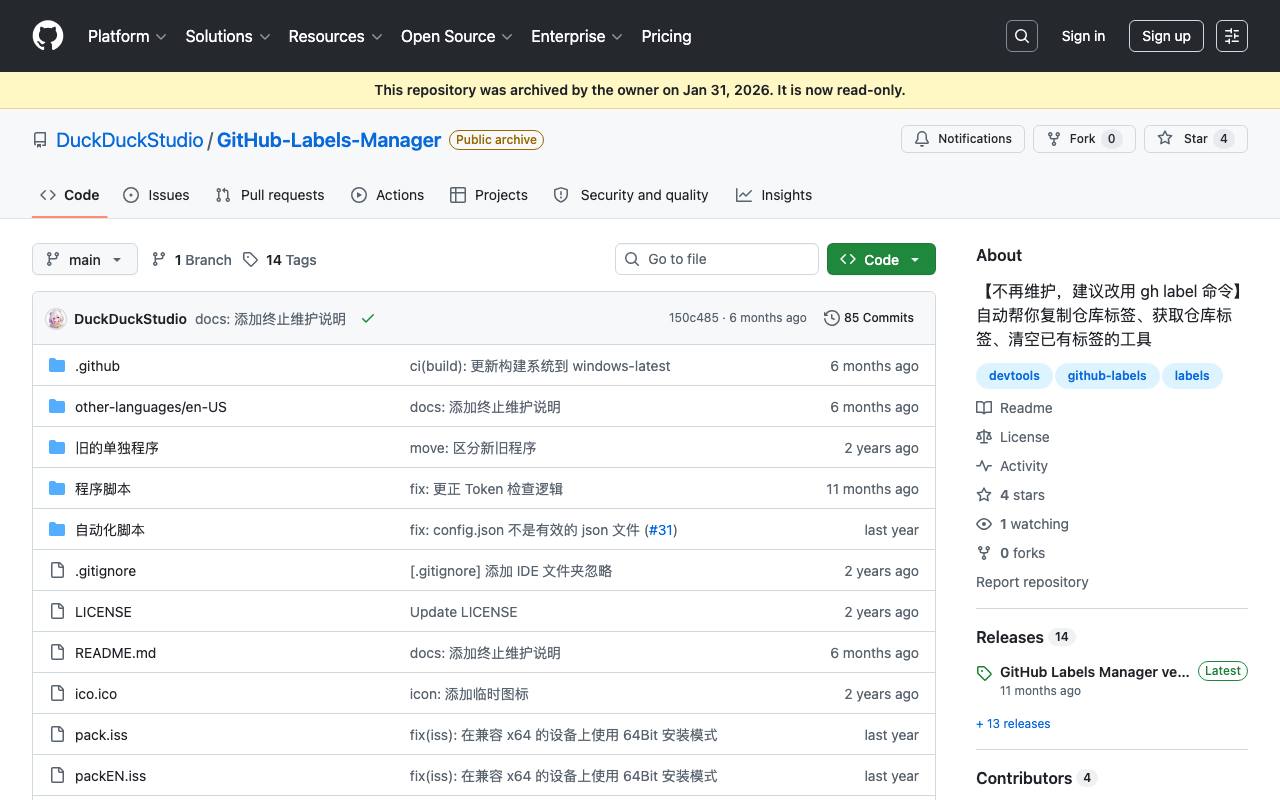Click the Notifications button
The height and width of the screenshot is (800, 1280).
click(x=963, y=139)
